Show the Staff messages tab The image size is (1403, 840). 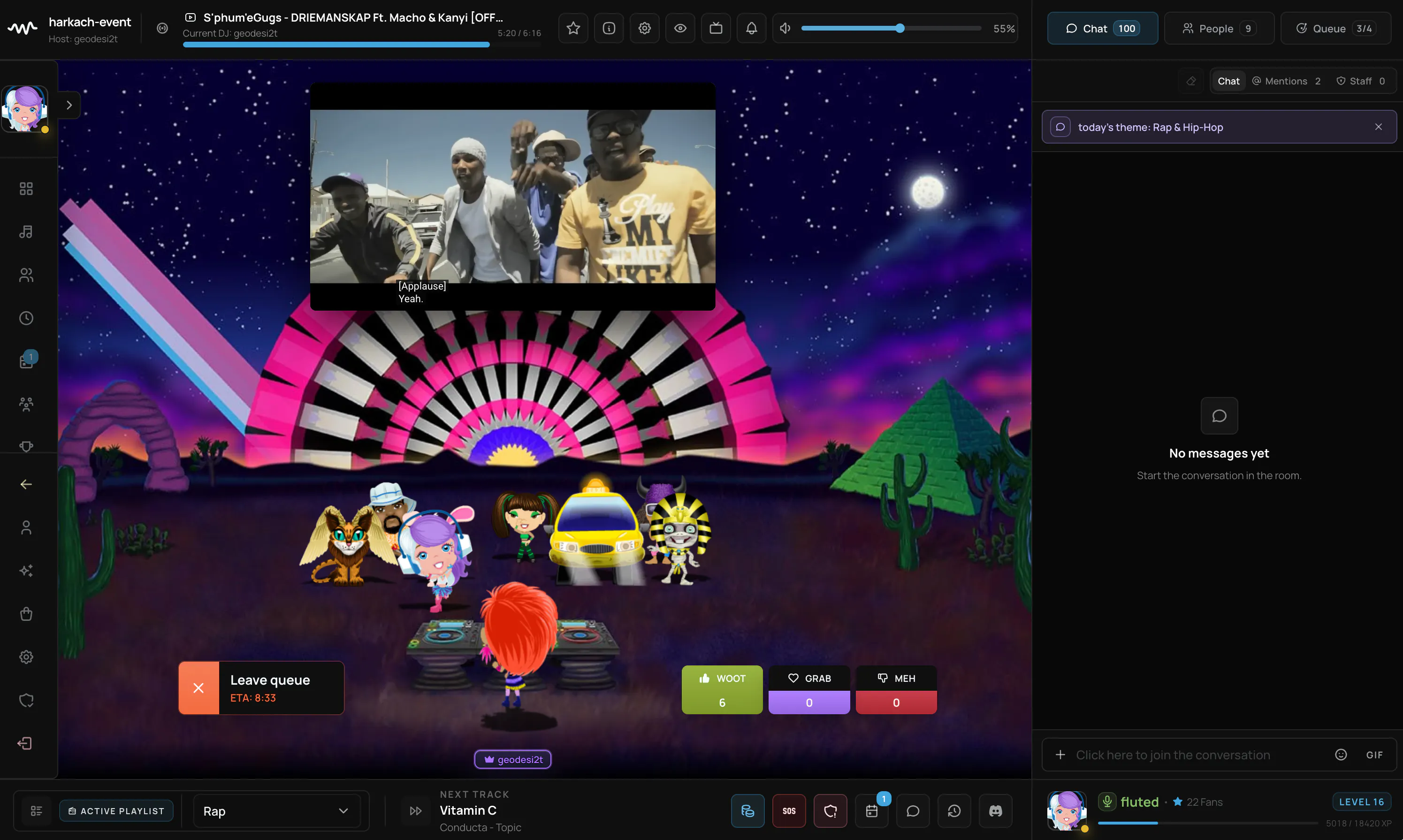[1361, 81]
